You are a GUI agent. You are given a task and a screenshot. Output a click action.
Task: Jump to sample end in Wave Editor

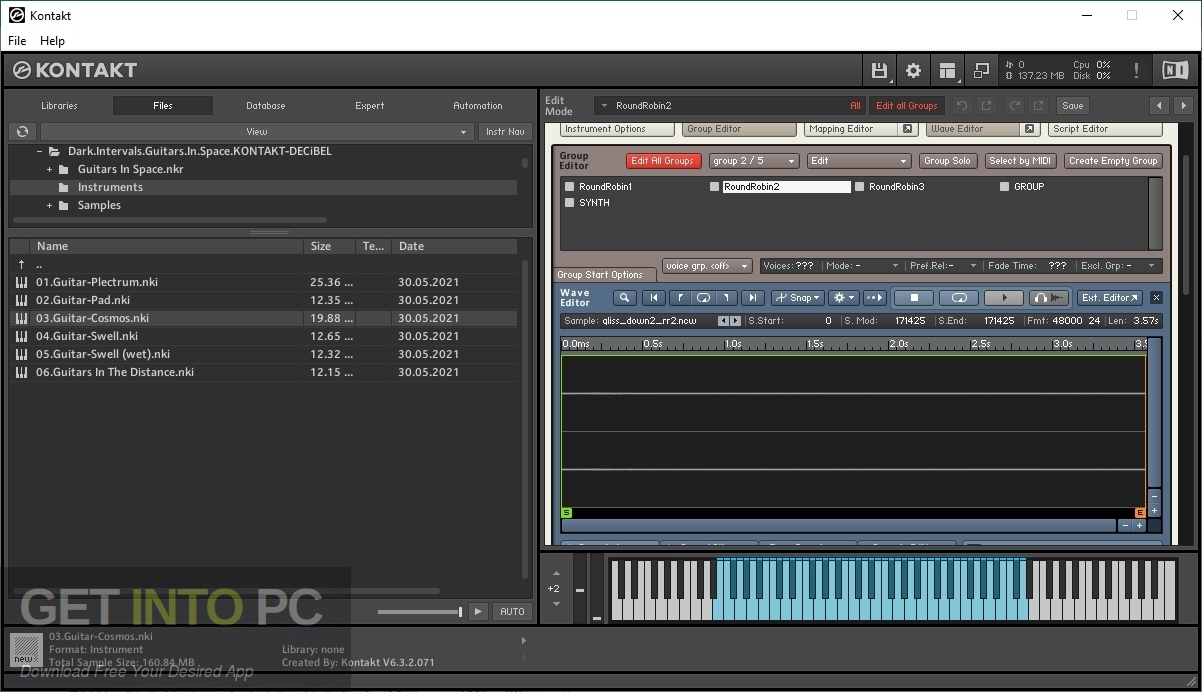pyautogui.click(x=753, y=297)
